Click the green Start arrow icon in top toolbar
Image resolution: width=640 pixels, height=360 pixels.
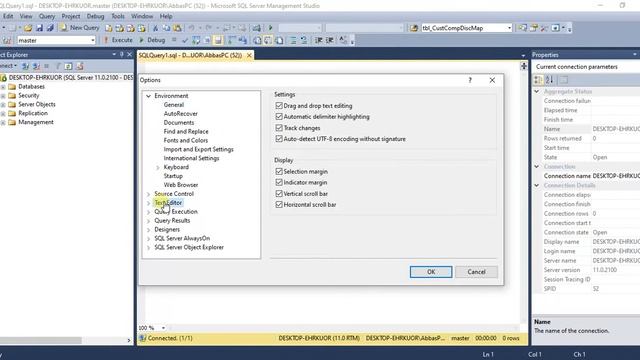click(x=270, y=28)
